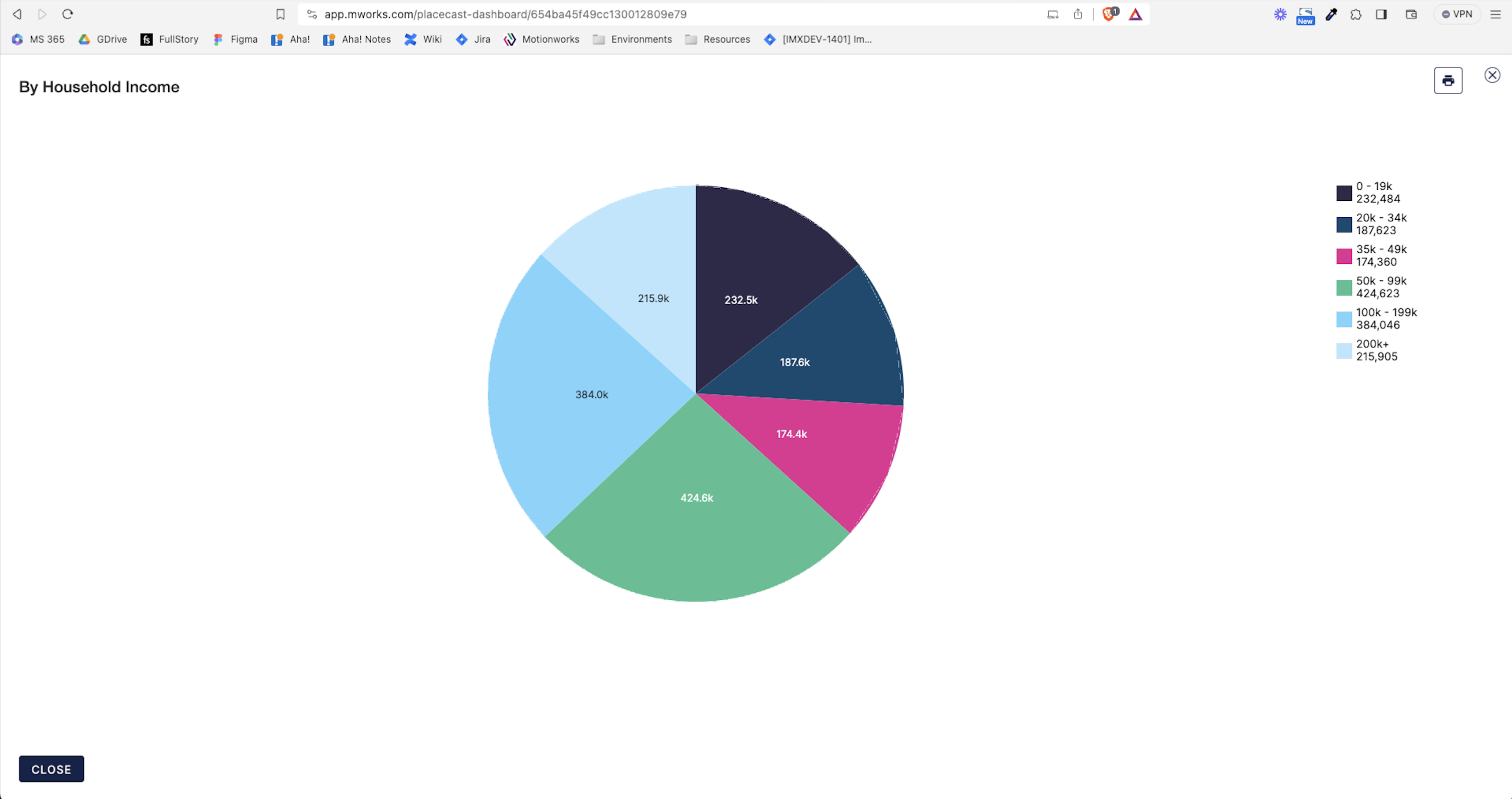
Task: Open the FullStory bookmark
Action: point(170,40)
